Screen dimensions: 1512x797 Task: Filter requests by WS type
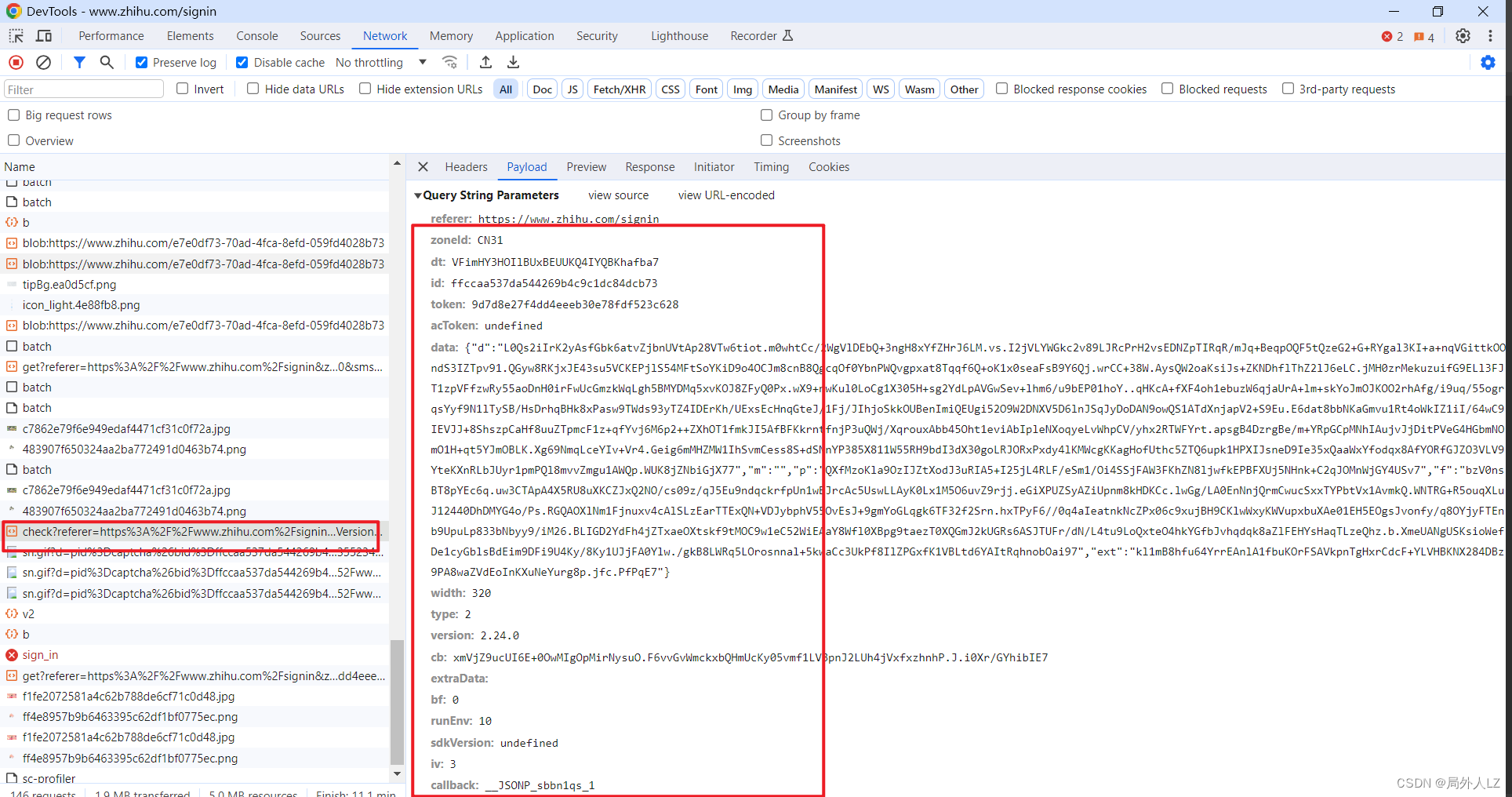[881, 89]
